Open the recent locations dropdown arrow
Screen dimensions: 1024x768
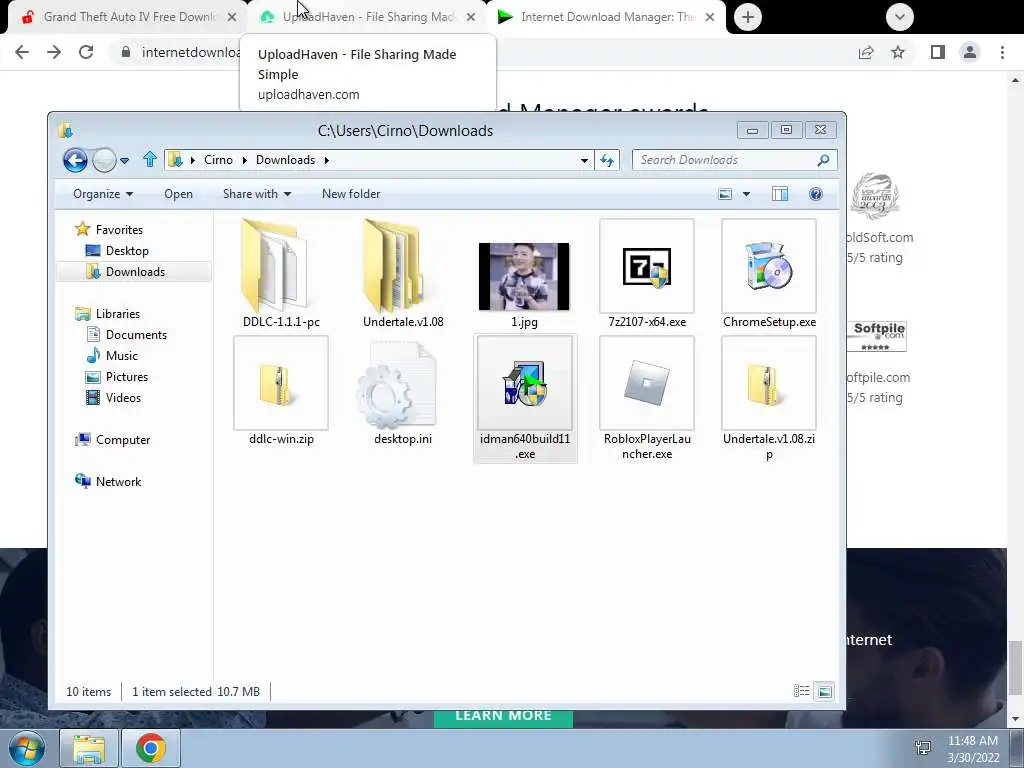pos(124,161)
